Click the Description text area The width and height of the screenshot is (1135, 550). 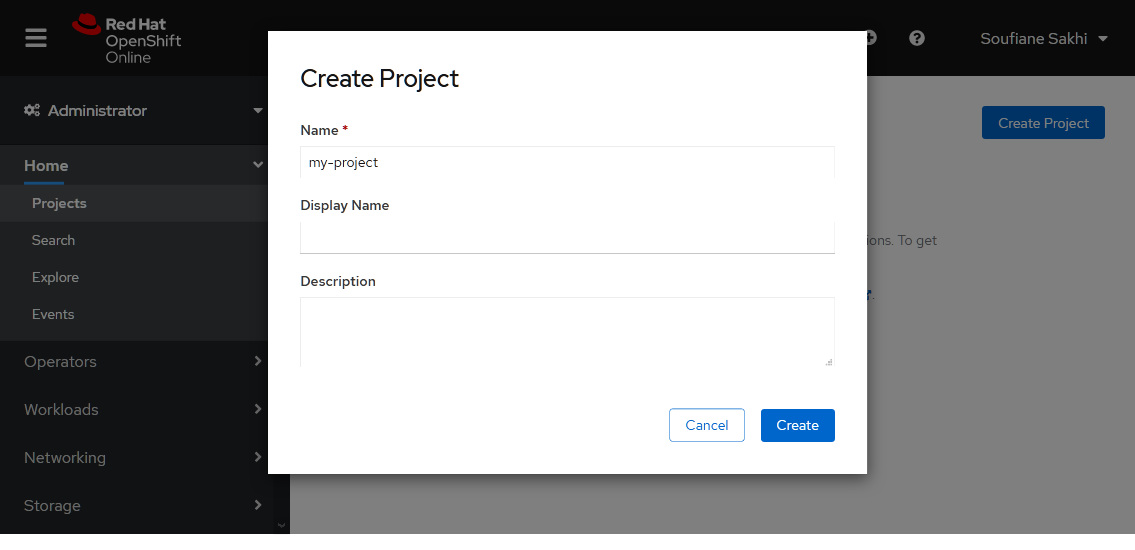pyautogui.click(x=568, y=331)
